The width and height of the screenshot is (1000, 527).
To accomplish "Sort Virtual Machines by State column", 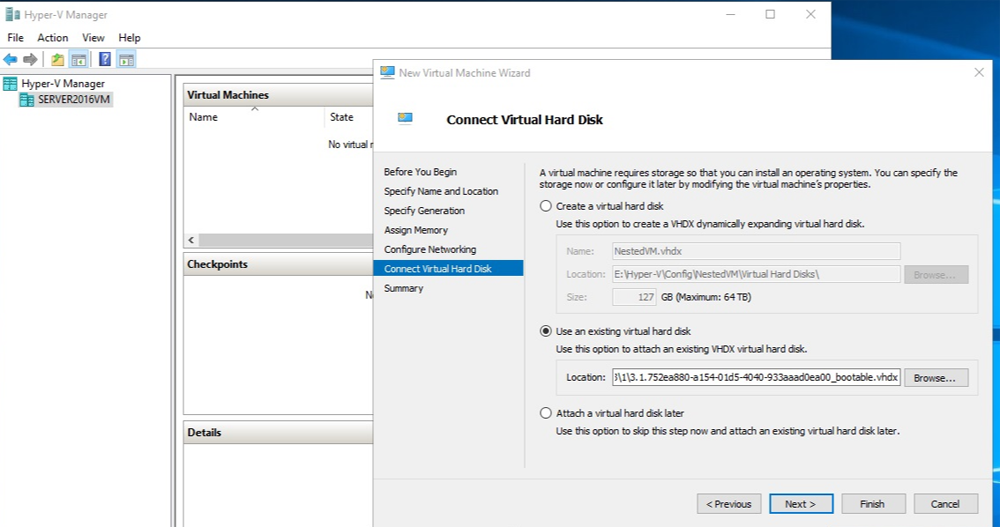I will [349, 117].
